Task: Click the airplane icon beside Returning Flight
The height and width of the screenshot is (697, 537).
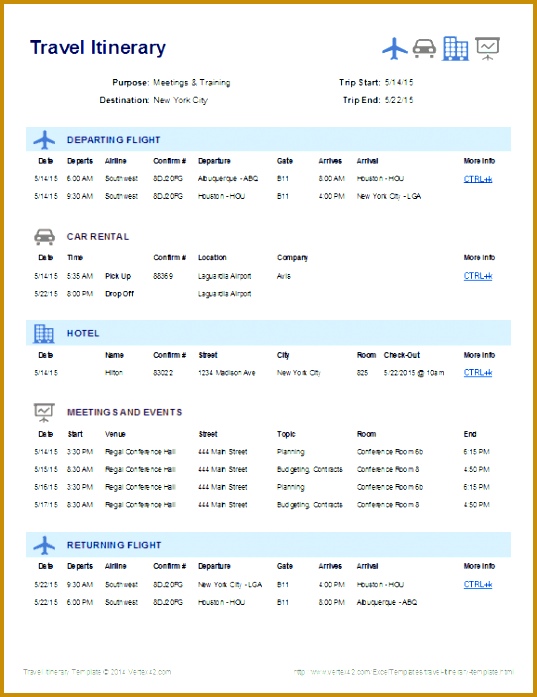Action: pos(44,545)
